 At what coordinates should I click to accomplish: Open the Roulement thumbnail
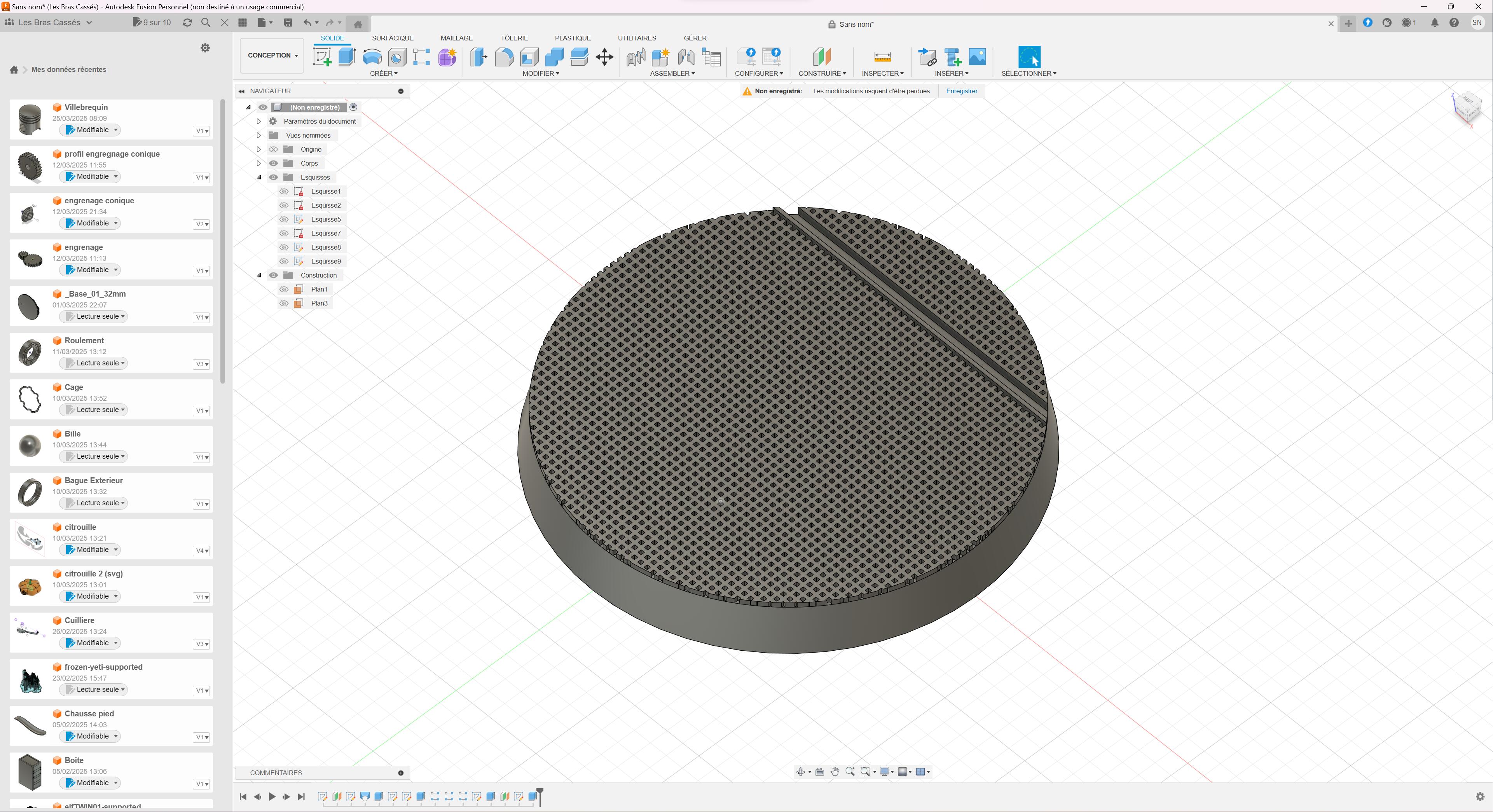point(30,353)
